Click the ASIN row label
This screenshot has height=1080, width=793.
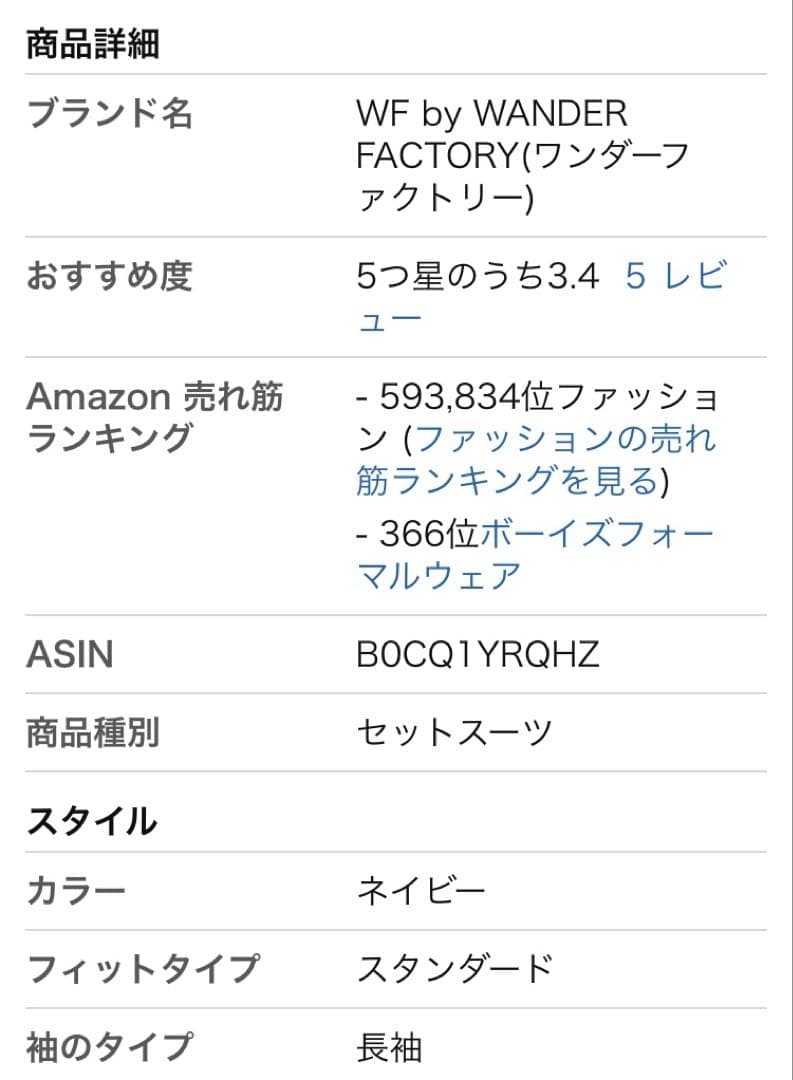[70, 655]
